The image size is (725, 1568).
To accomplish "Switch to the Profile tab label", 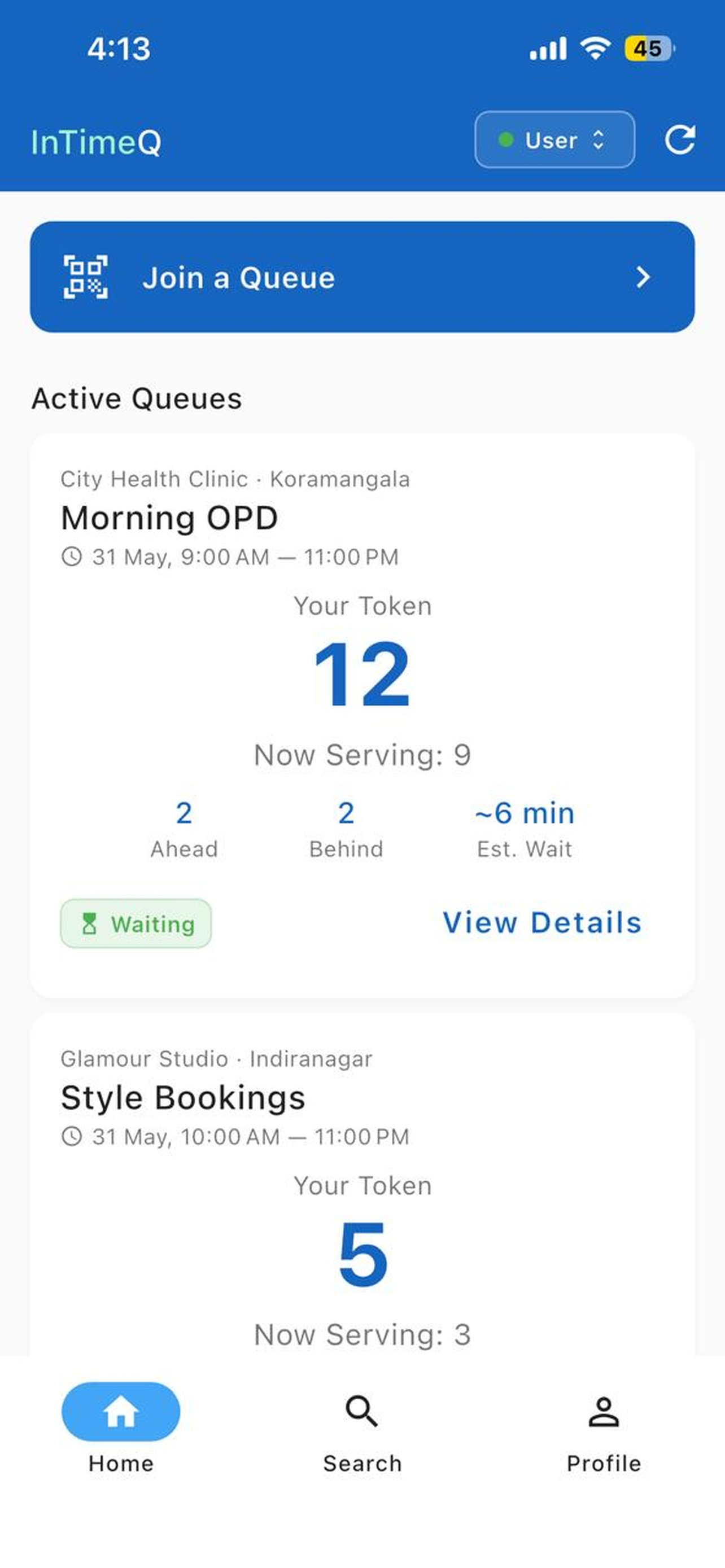I will [x=603, y=1464].
